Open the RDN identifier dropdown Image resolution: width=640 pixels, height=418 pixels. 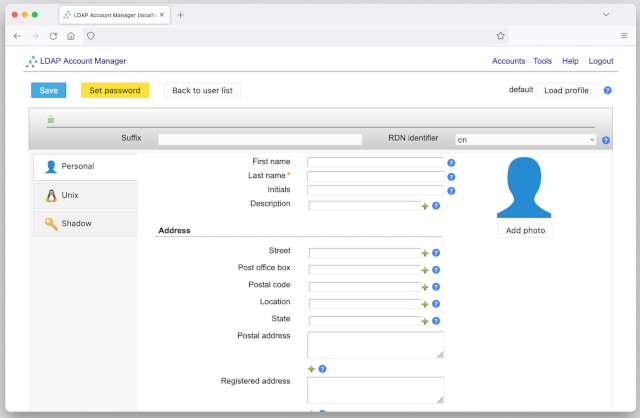coord(525,140)
